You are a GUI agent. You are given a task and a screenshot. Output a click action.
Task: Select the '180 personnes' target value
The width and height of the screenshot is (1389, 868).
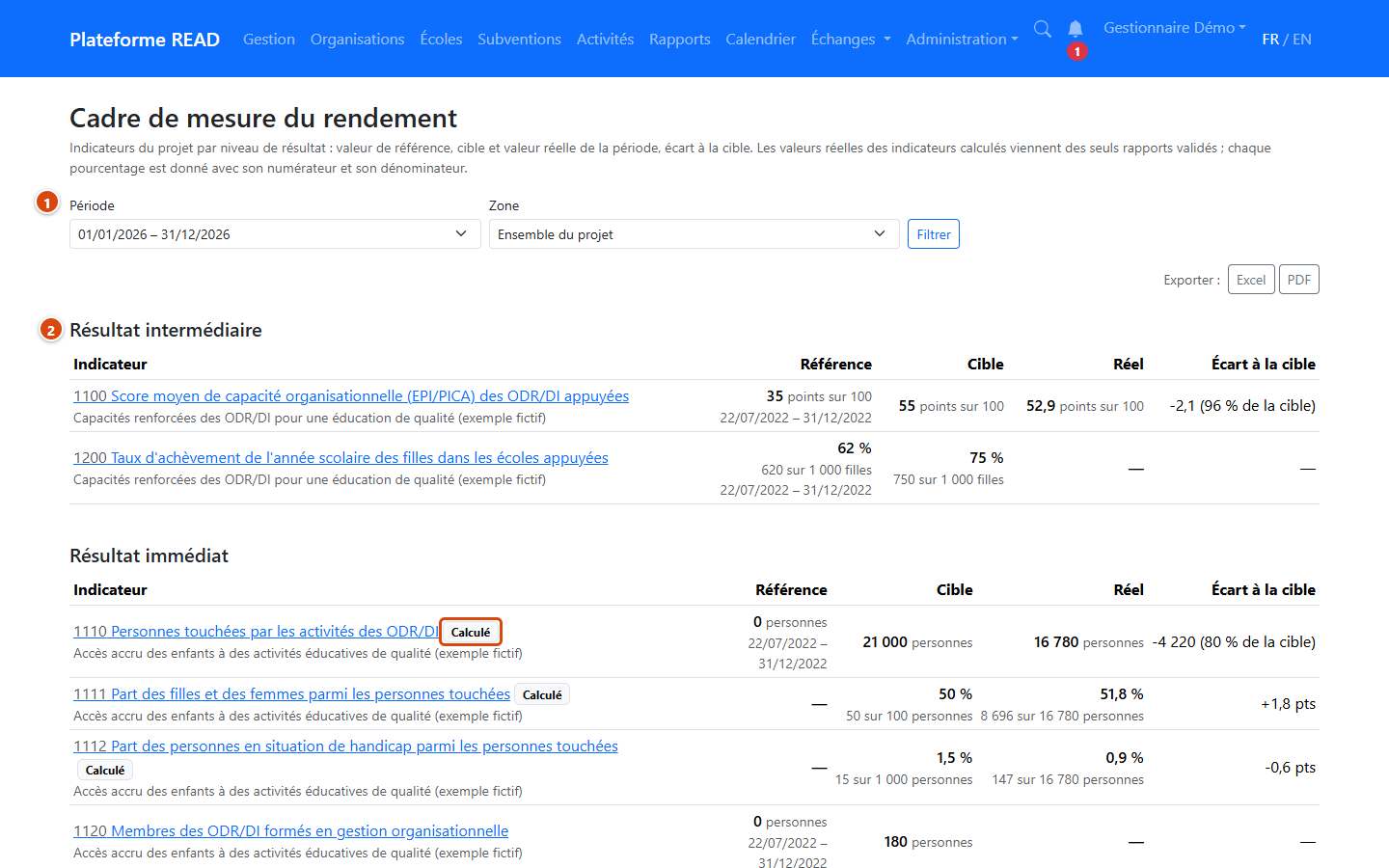[928, 842]
